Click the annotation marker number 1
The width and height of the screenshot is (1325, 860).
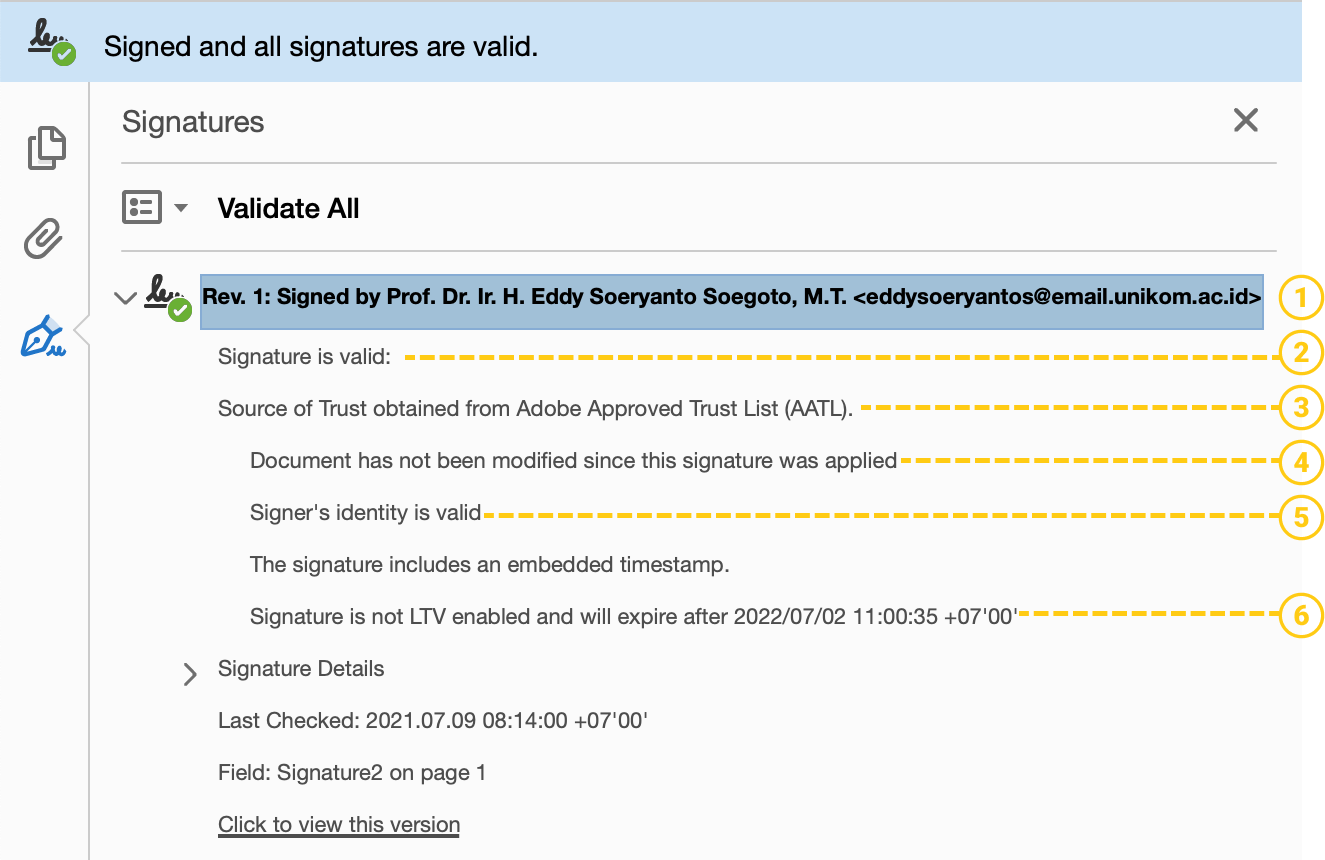pyautogui.click(x=1301, y=297)
